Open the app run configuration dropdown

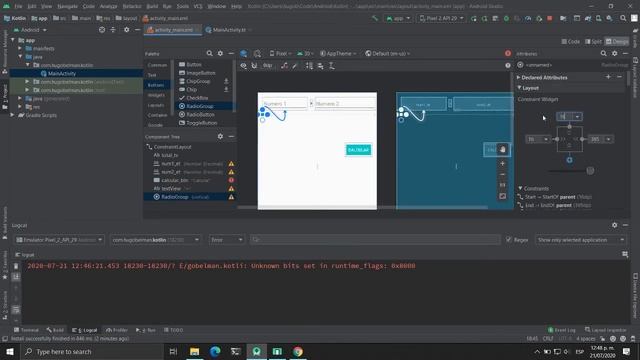(398, 18)
